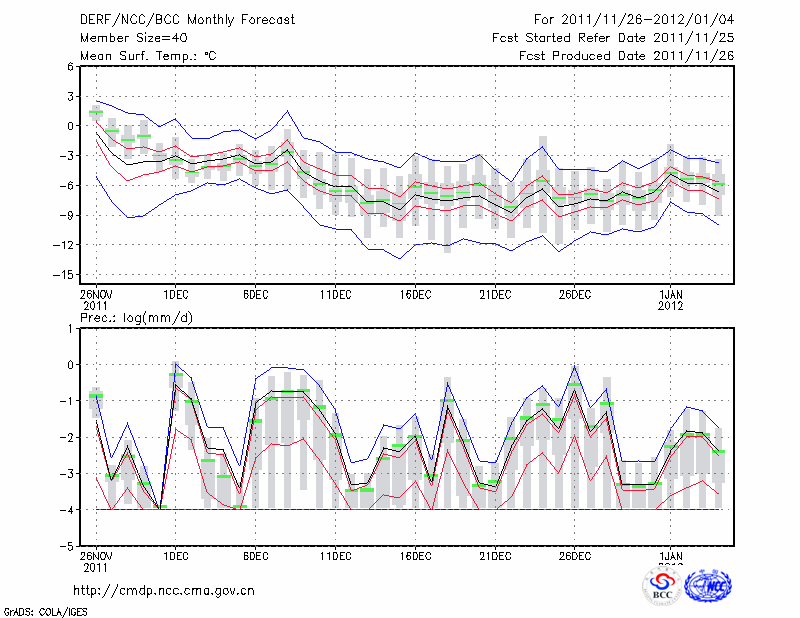This screenshot has width=800, height=618.
Task: Click the Prec.: log(mm/d) chart heading
Action: coord(137,318)
